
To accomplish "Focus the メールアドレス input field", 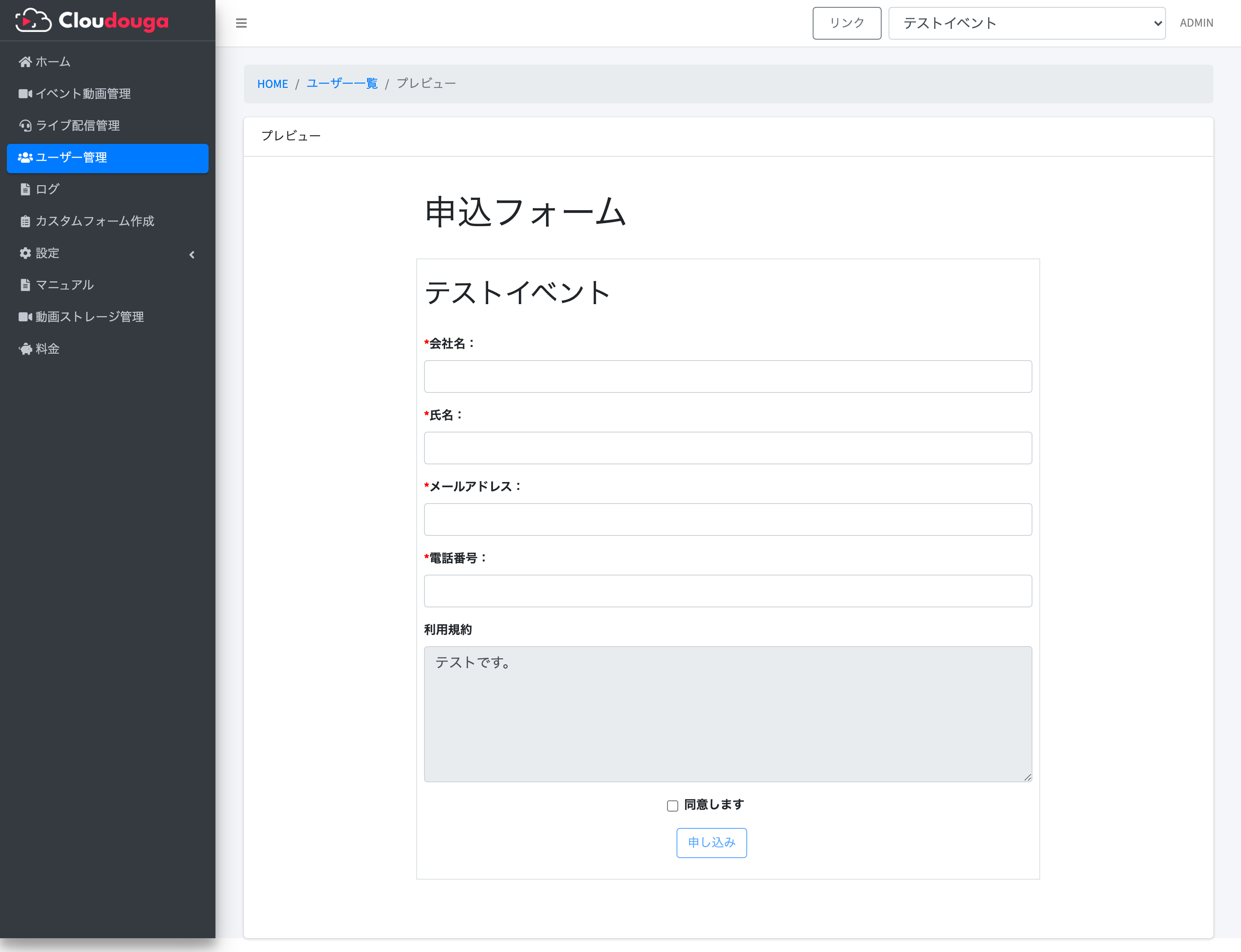I will click(728, 520).
